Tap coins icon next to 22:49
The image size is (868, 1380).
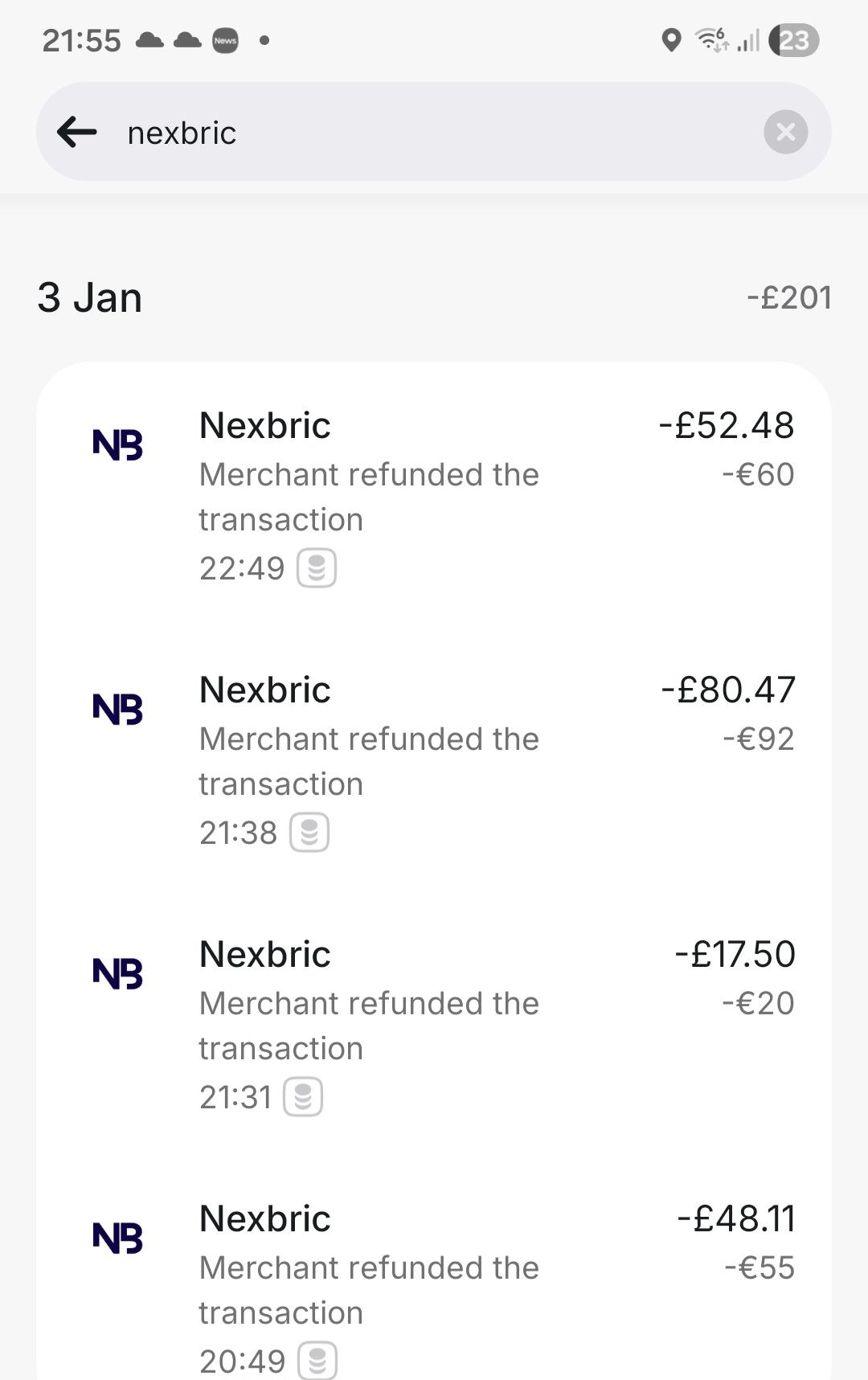pos(317,568)
